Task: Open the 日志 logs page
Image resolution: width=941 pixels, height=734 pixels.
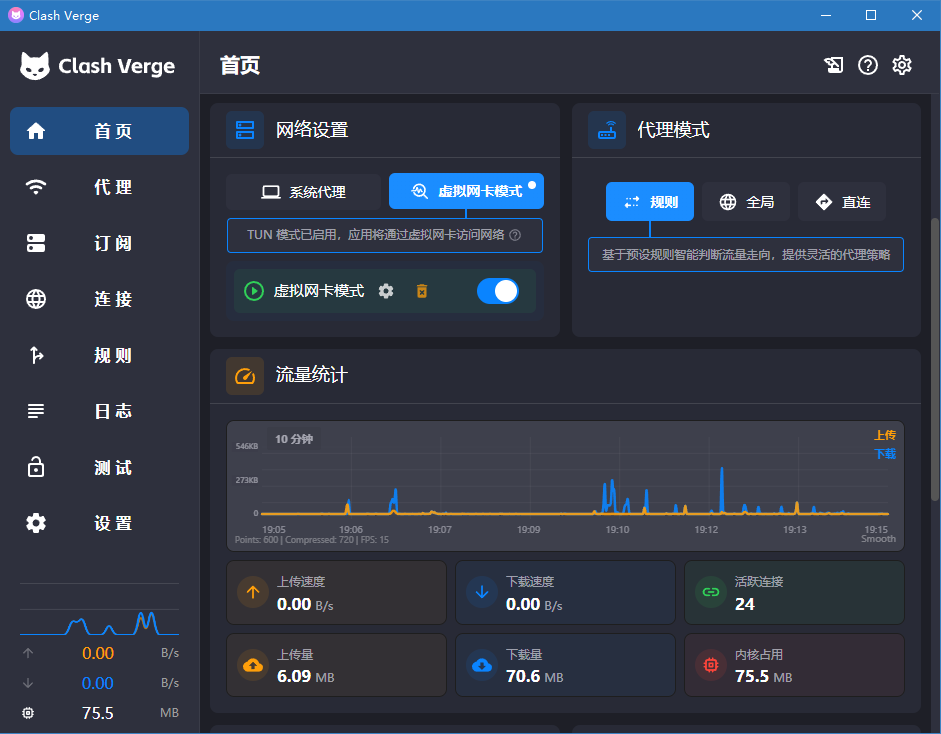Action: pos(99,411)
